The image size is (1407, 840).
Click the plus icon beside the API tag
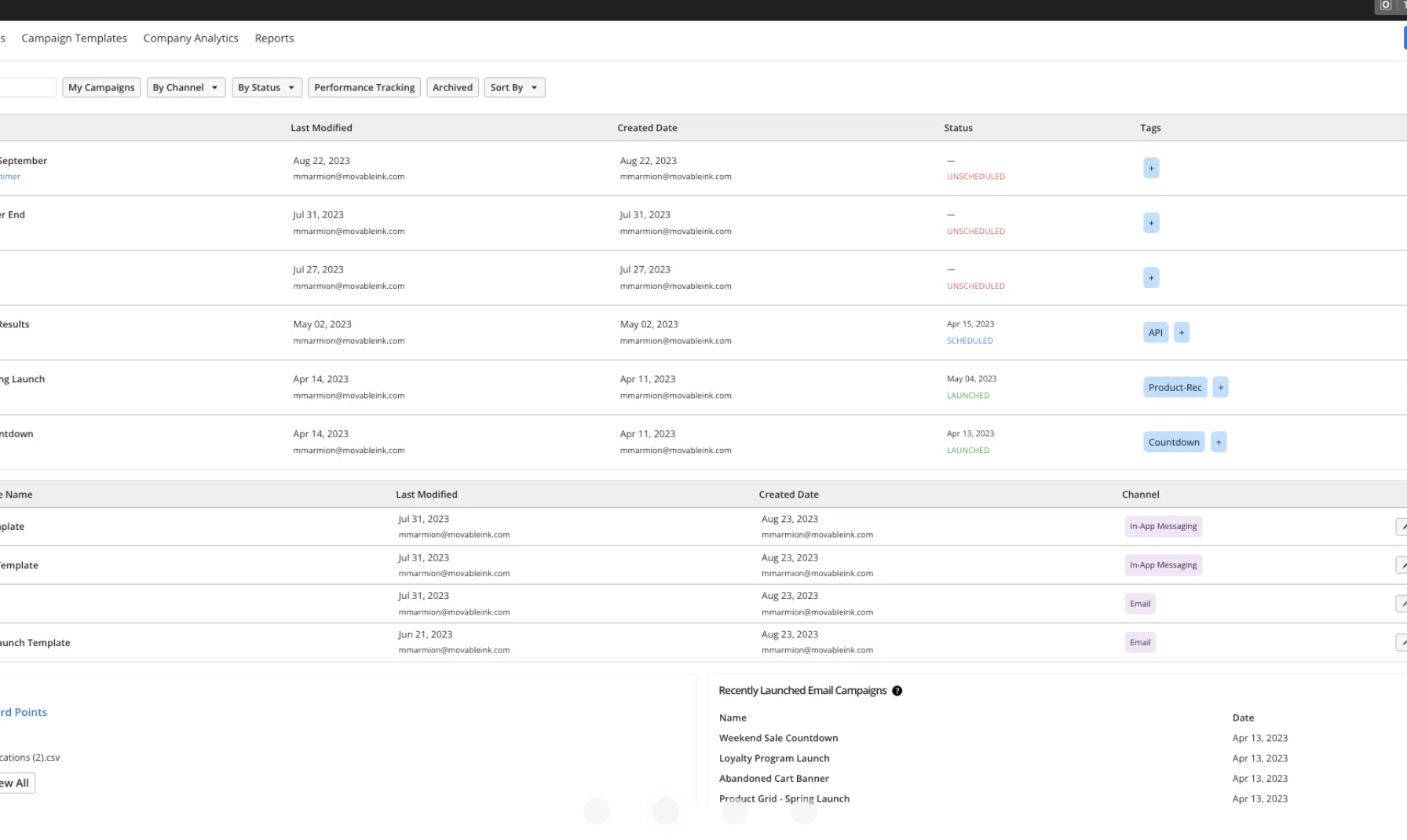[x=1181, y=333]
